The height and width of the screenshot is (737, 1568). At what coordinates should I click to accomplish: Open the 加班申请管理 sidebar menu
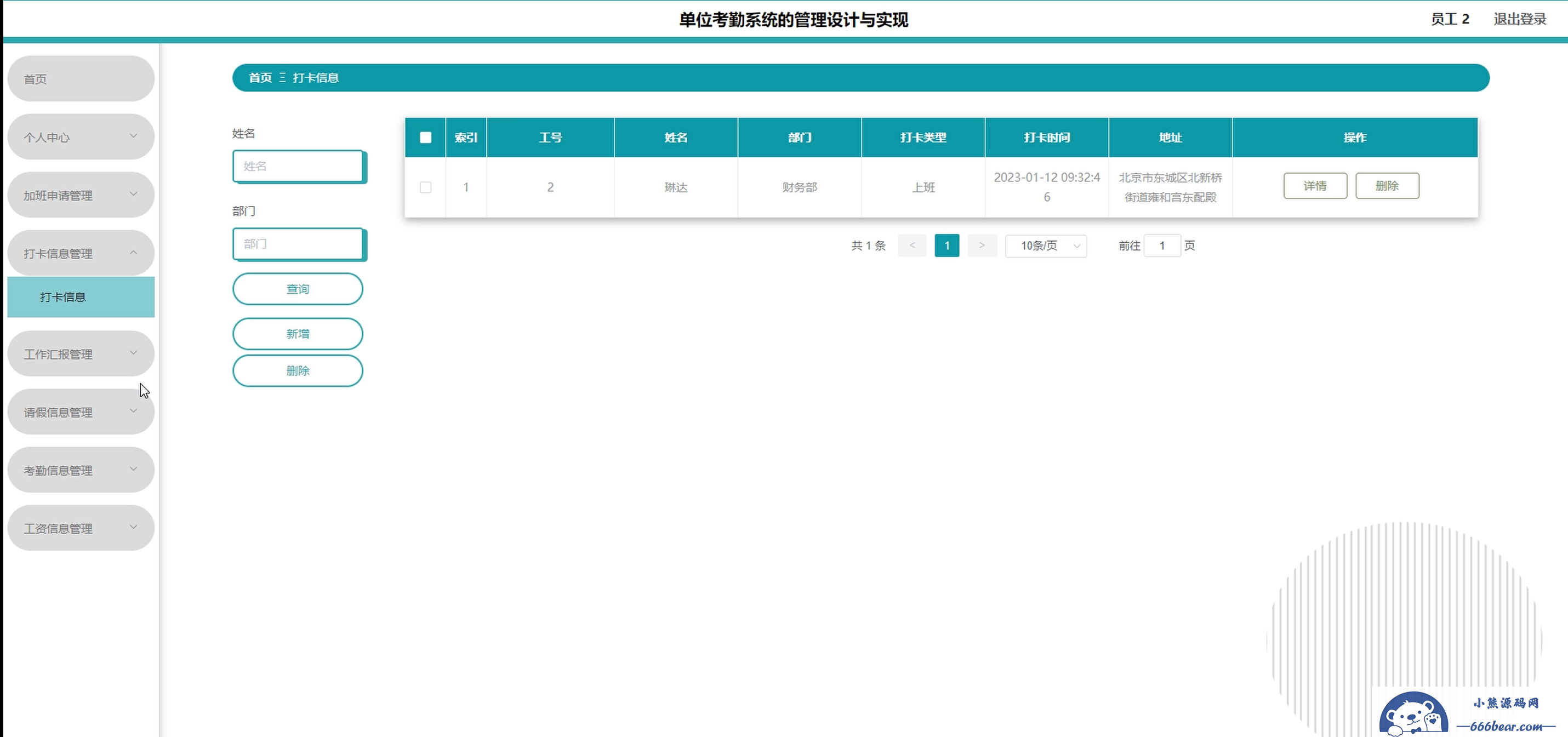click(81, 196)
